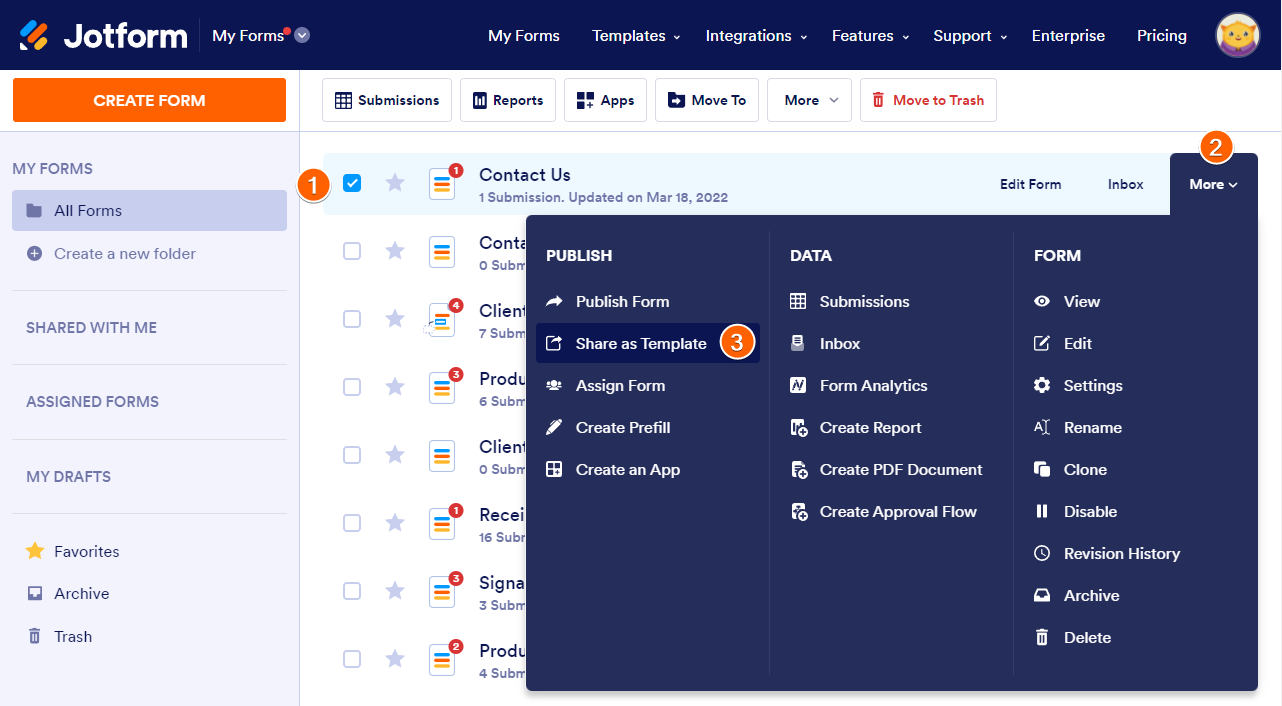Open the My Forms switcher dropdown arrow
Screen dimensions: 1282x706
pos(302,35)
